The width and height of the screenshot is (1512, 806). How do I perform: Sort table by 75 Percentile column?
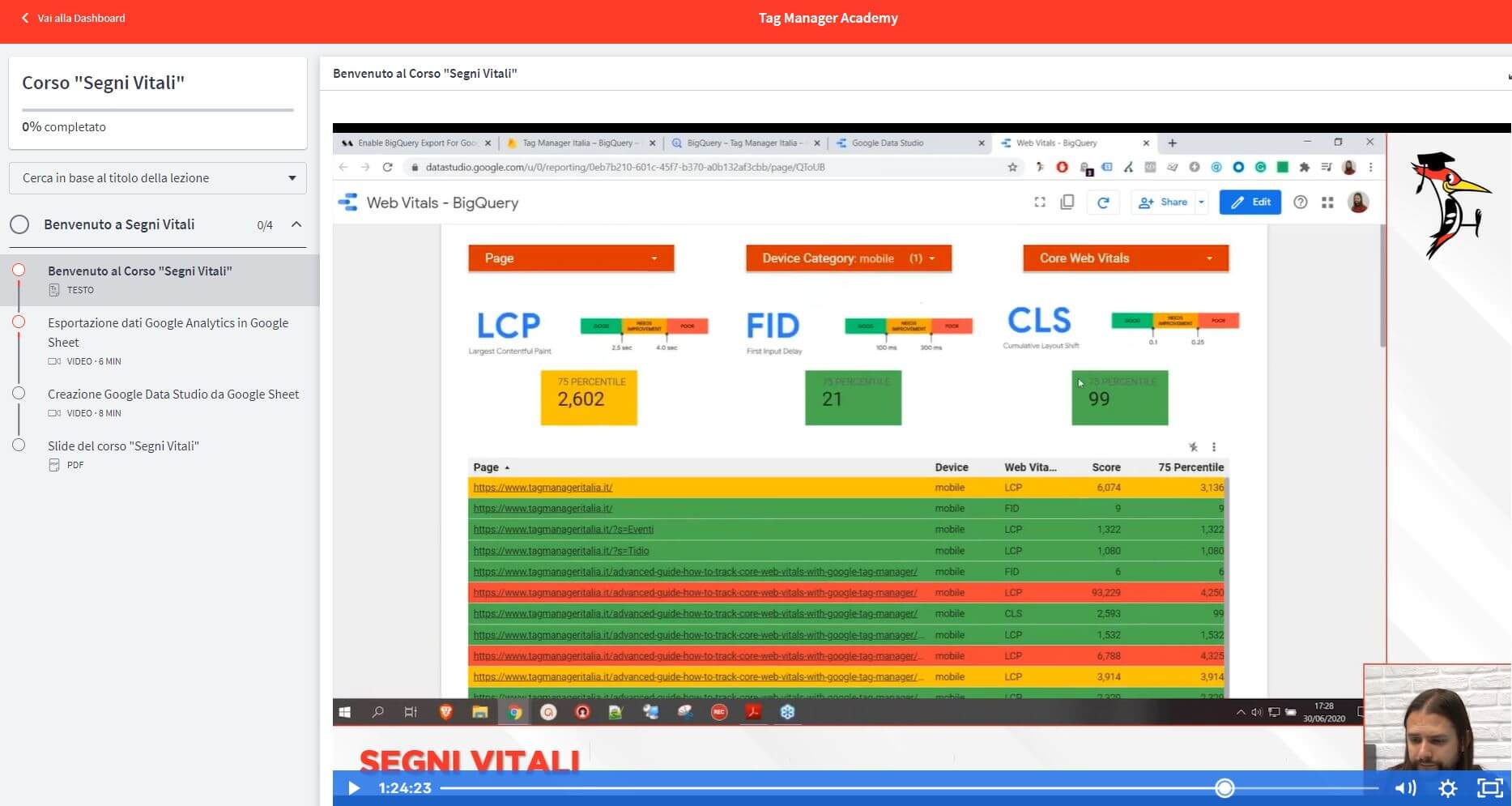[1190, 467]
